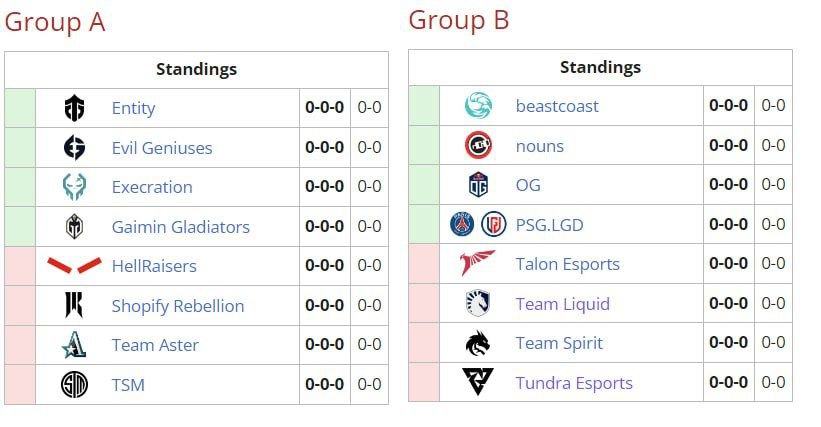Click the Group B heading
821x427 pixels.
tap(459, 19)
